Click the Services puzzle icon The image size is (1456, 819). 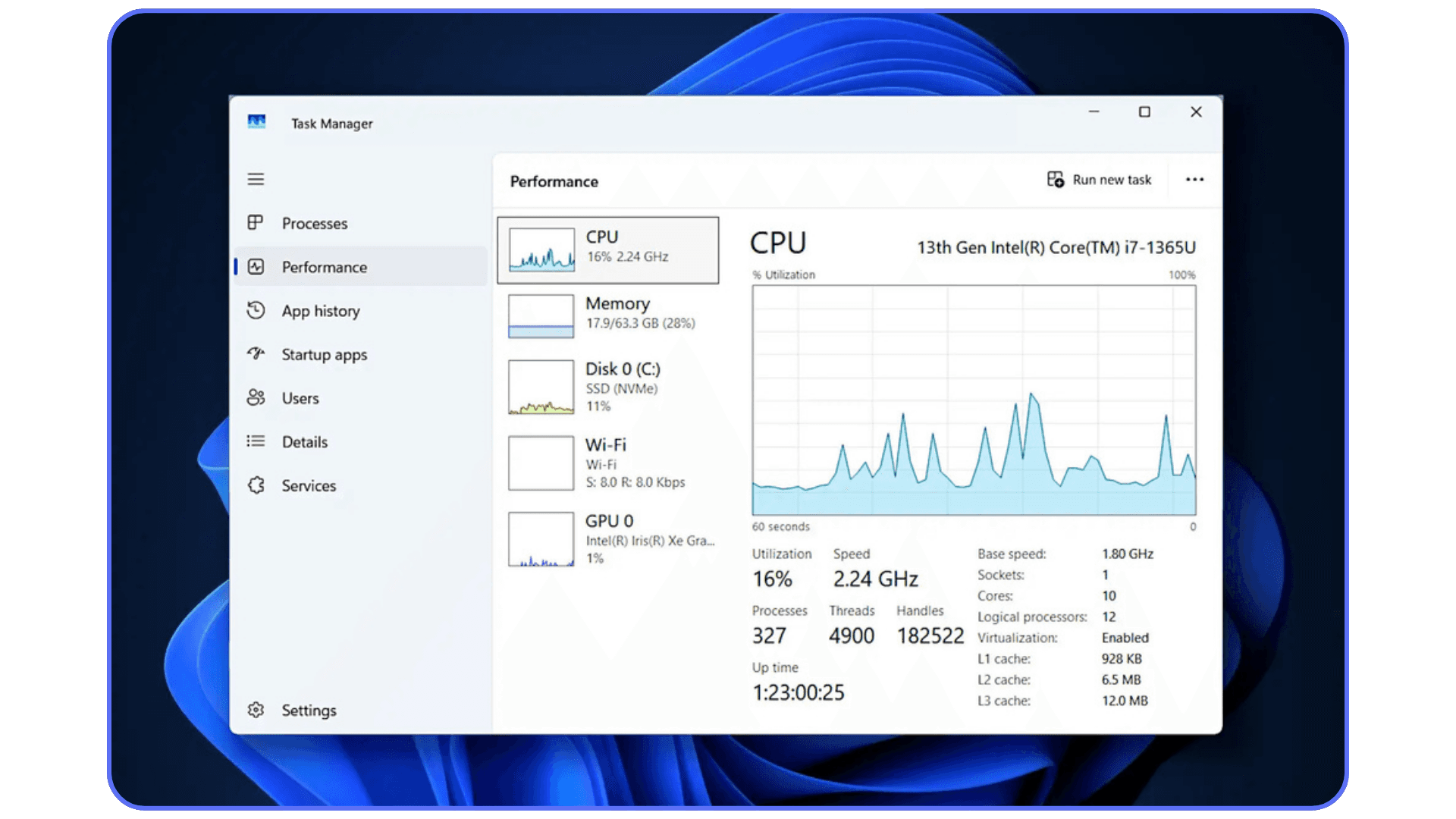pos(256,485)
